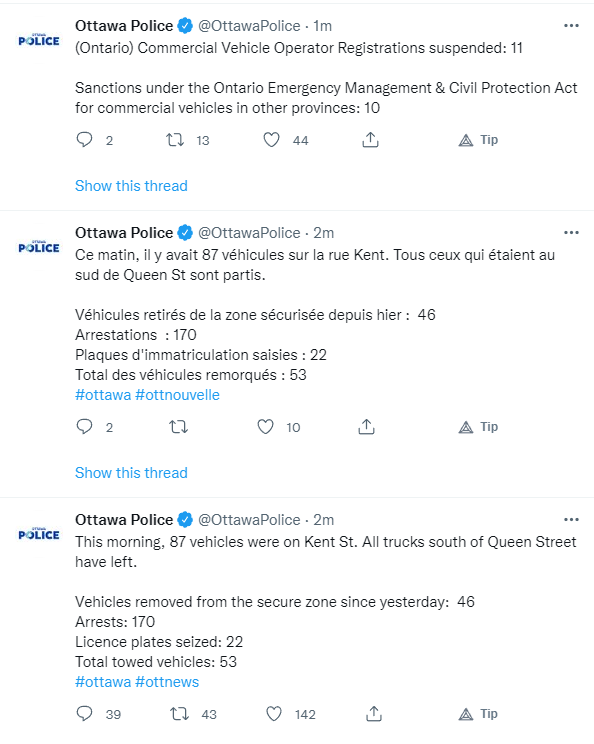Like the English Kent St. tweet
Image resolution: width=594 pixels, height=744 pixels.
tap(274, 714)
